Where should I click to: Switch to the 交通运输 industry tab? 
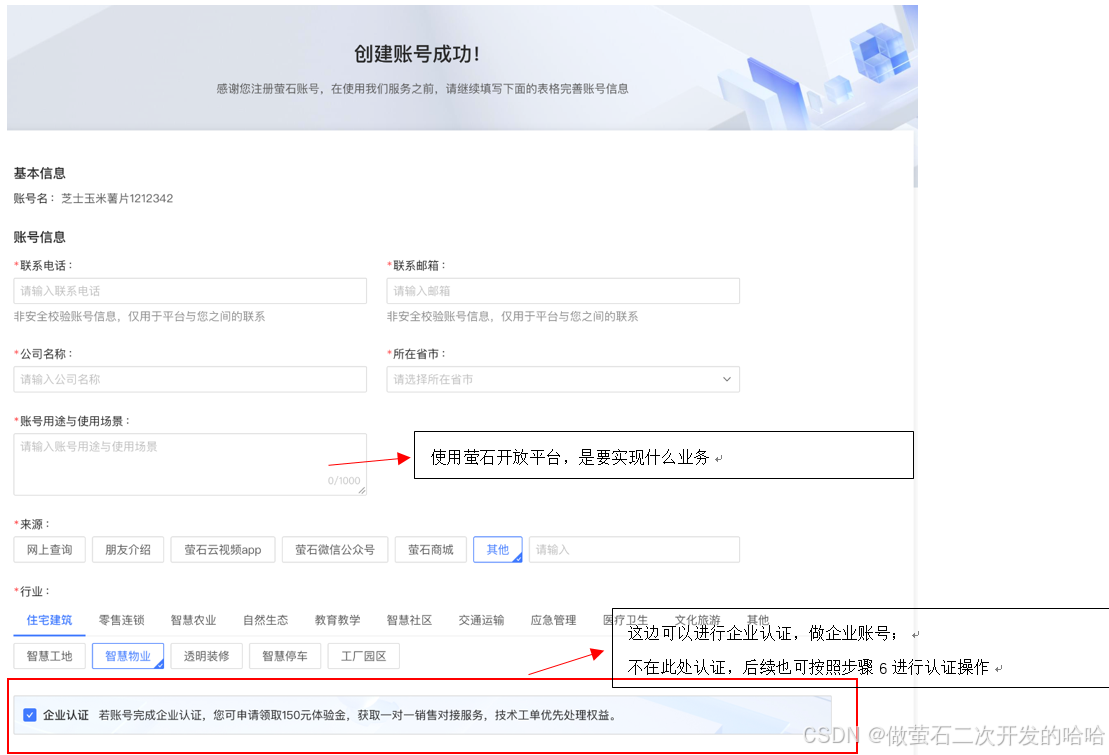point(481,620)
